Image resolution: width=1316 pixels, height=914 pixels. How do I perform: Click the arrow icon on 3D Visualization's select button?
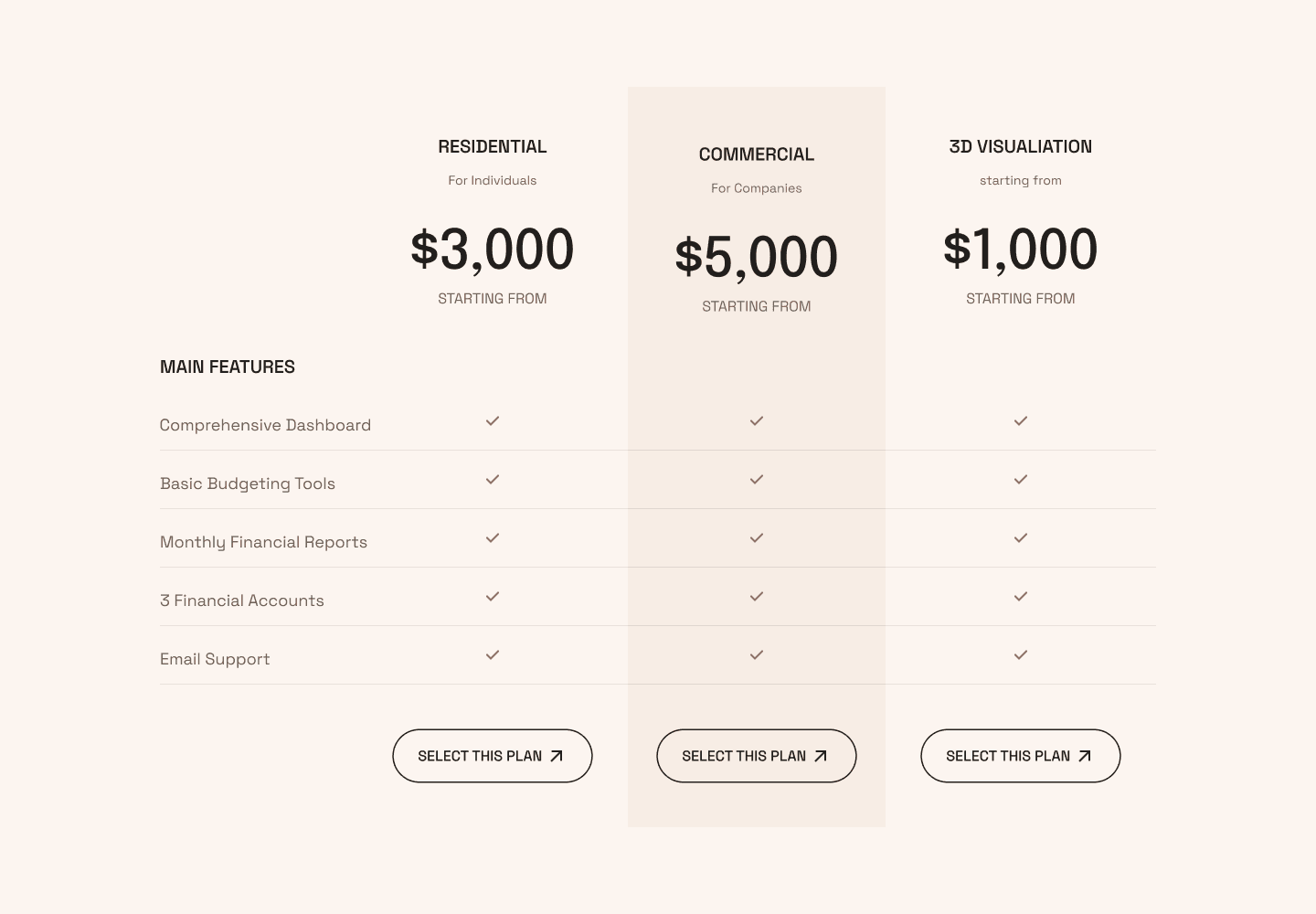coord(1084,756)
